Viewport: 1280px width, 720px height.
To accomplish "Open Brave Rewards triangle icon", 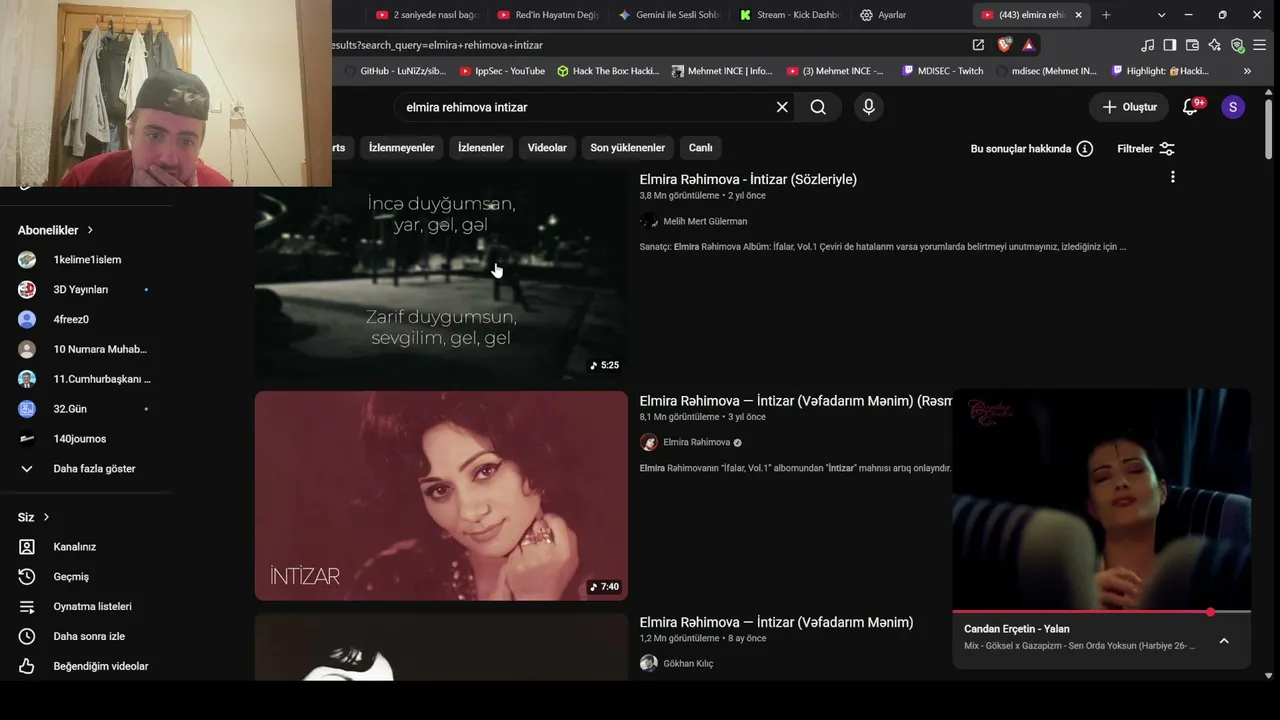I will [1028, 44].
